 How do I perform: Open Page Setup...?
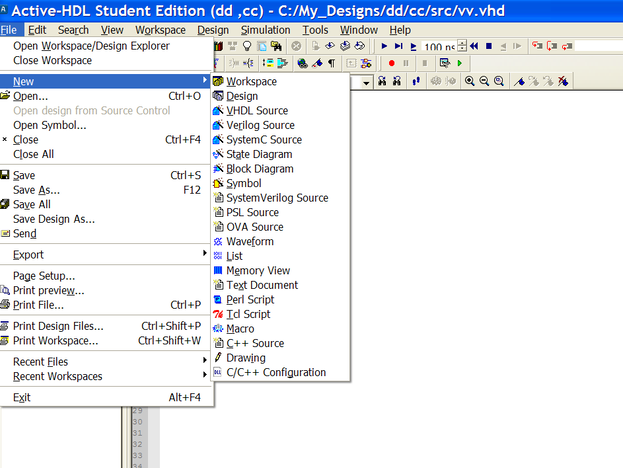tap(105, 276)
